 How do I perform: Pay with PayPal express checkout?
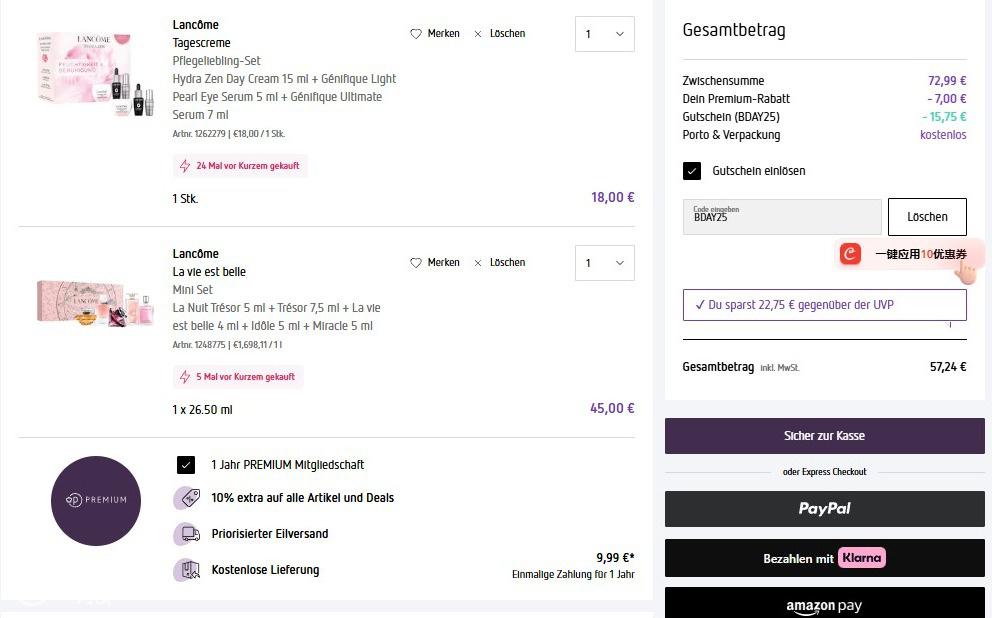824,509
